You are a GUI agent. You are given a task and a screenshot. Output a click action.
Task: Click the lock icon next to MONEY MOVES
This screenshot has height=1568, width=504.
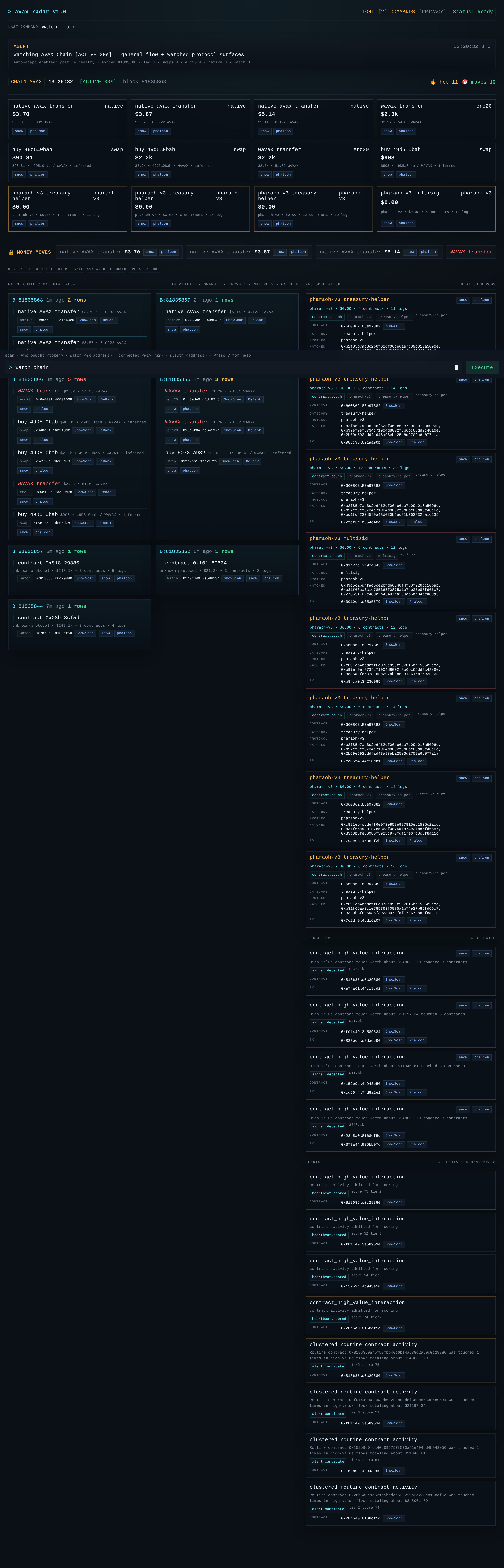tap(11, 252)
